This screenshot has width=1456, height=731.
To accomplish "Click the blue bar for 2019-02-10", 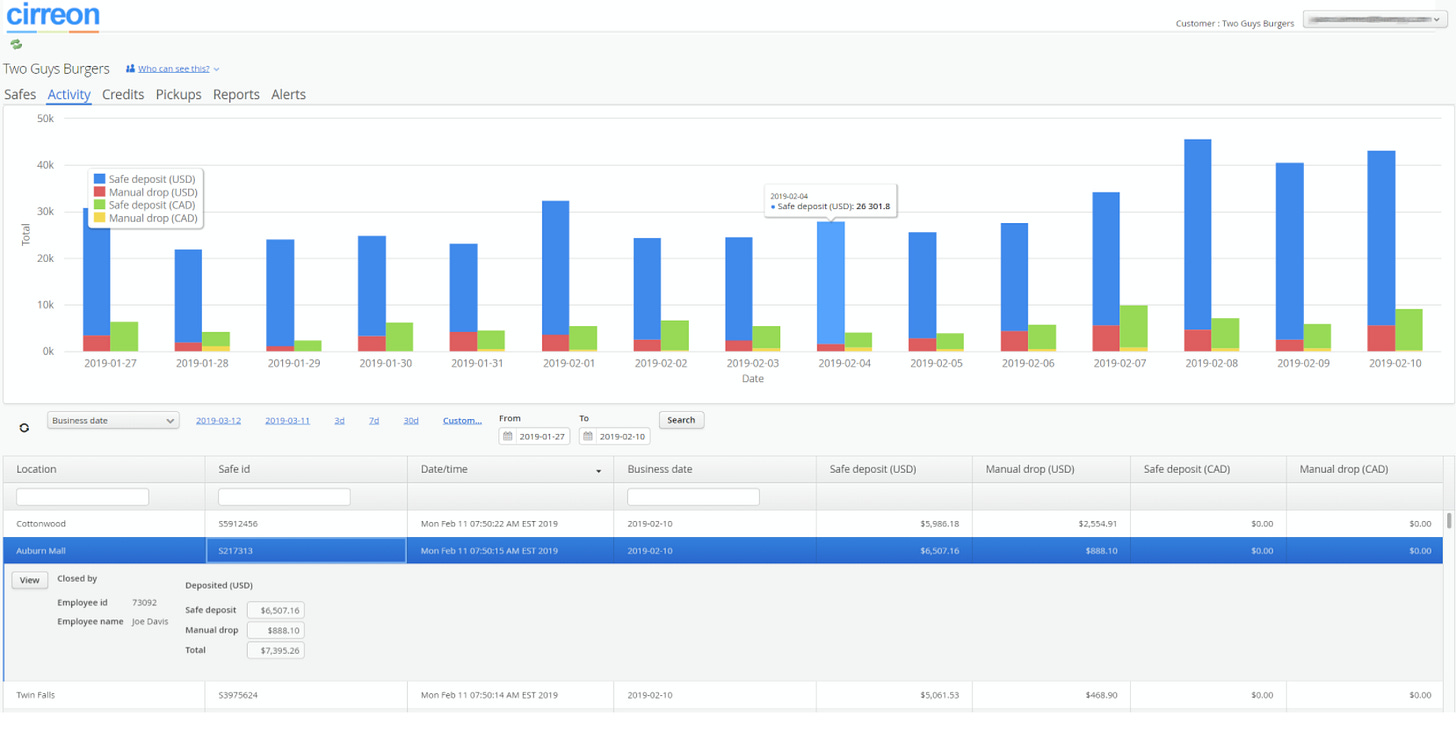I will tap(1381, 238).
